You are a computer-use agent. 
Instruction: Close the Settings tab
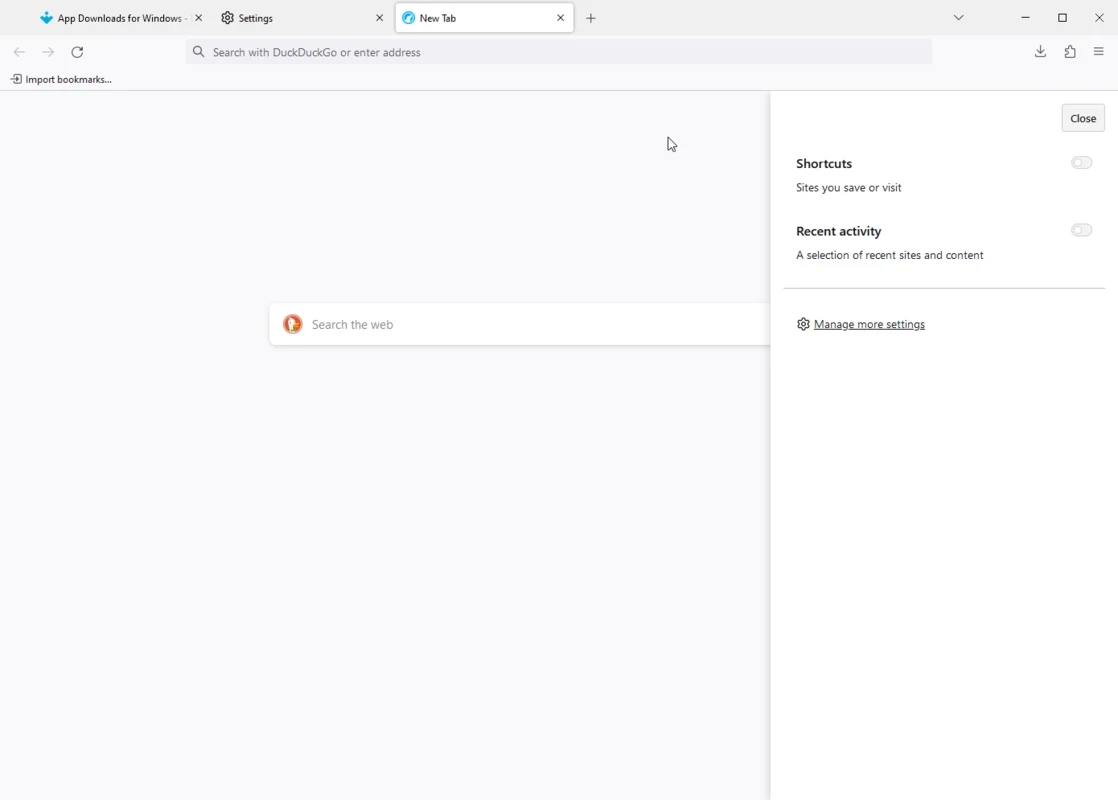click(x=379, y=18)
